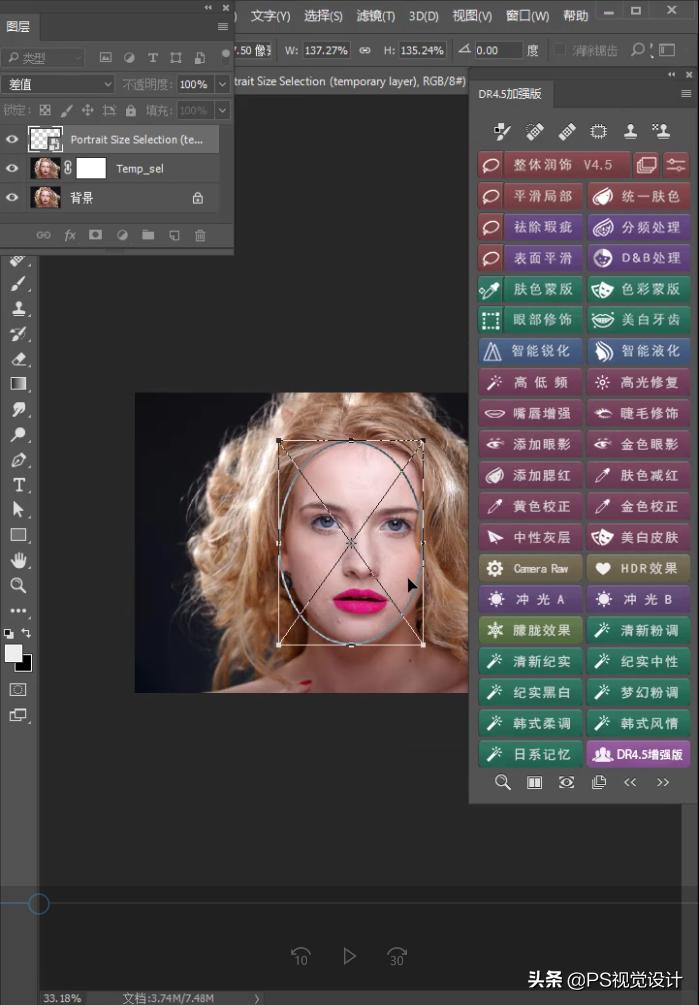699x1005 pixels.
Task: Click the 智能液化 button
Action: [638, 351]
